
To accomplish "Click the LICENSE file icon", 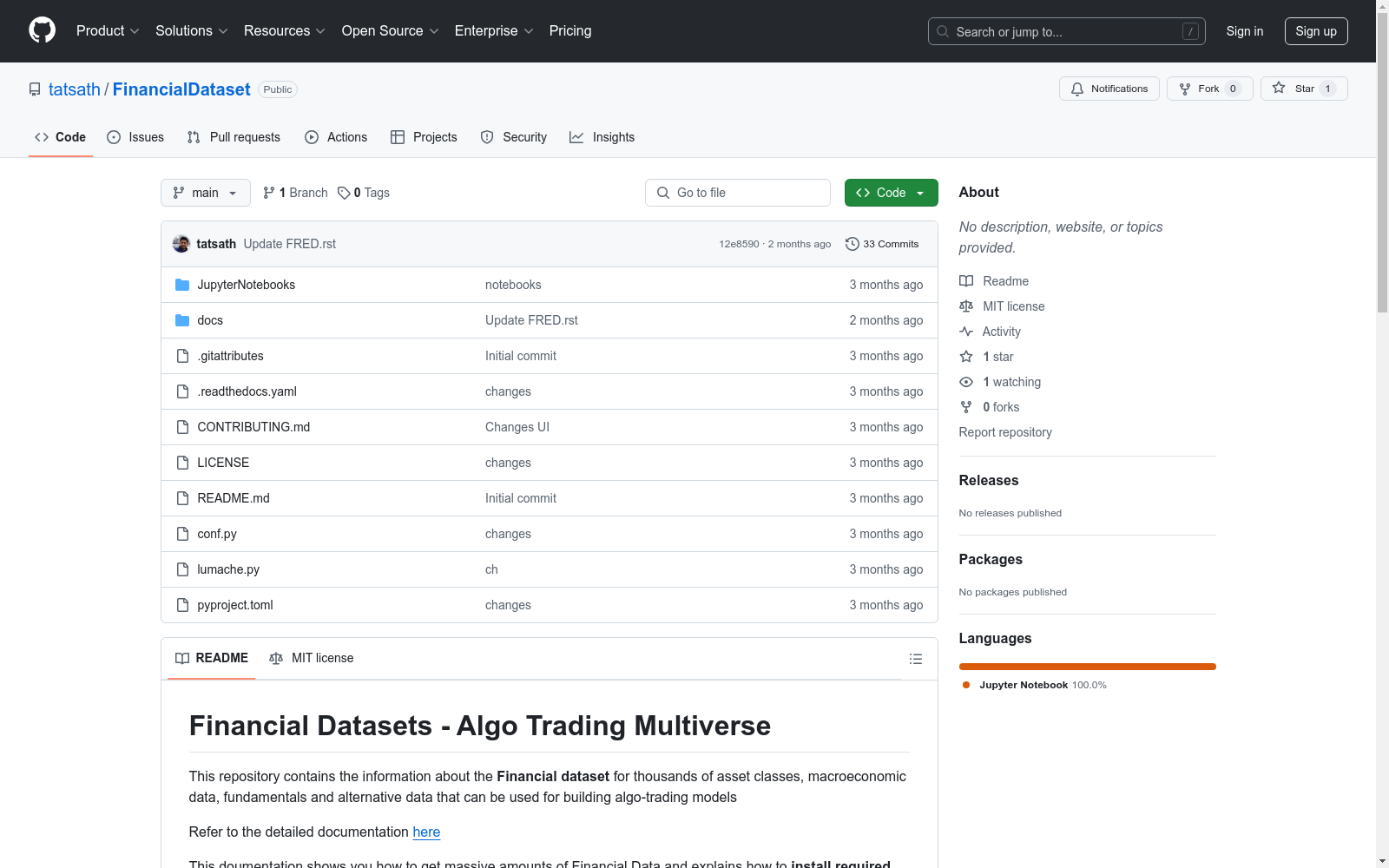I will click(x=182, y=463).
